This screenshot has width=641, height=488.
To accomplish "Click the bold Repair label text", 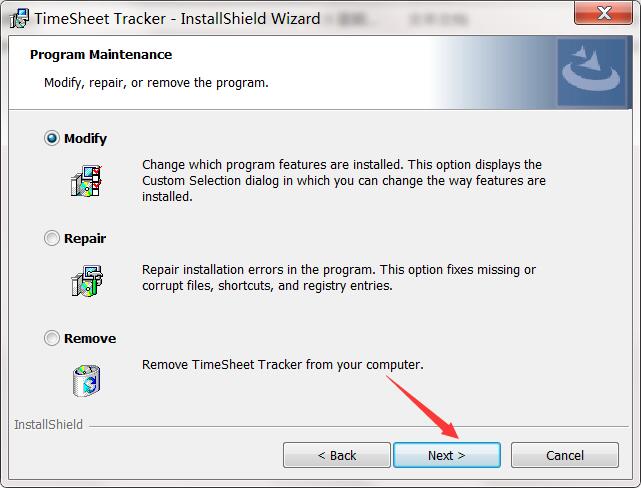I will [85, 238].
